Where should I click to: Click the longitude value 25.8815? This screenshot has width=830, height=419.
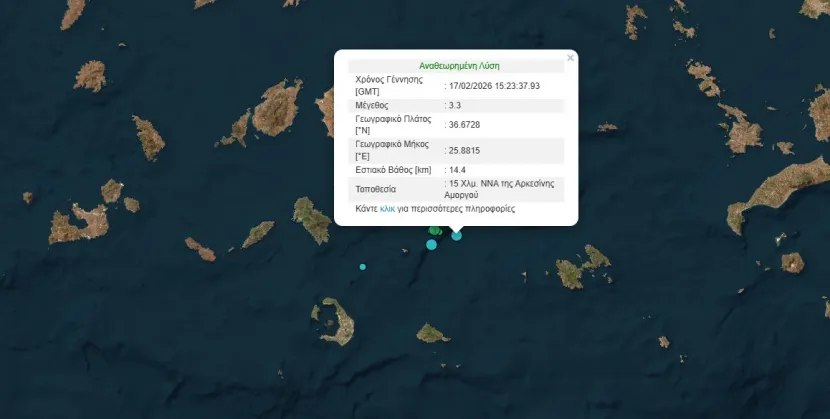coord(464,151)
